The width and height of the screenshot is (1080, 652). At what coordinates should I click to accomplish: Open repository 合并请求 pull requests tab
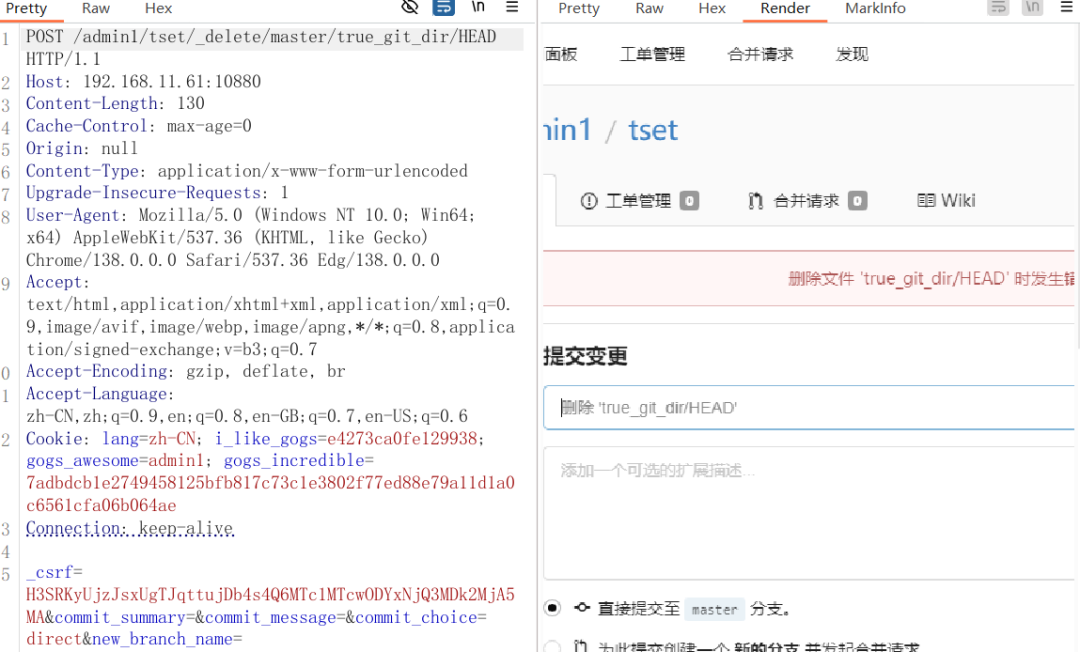807,201
